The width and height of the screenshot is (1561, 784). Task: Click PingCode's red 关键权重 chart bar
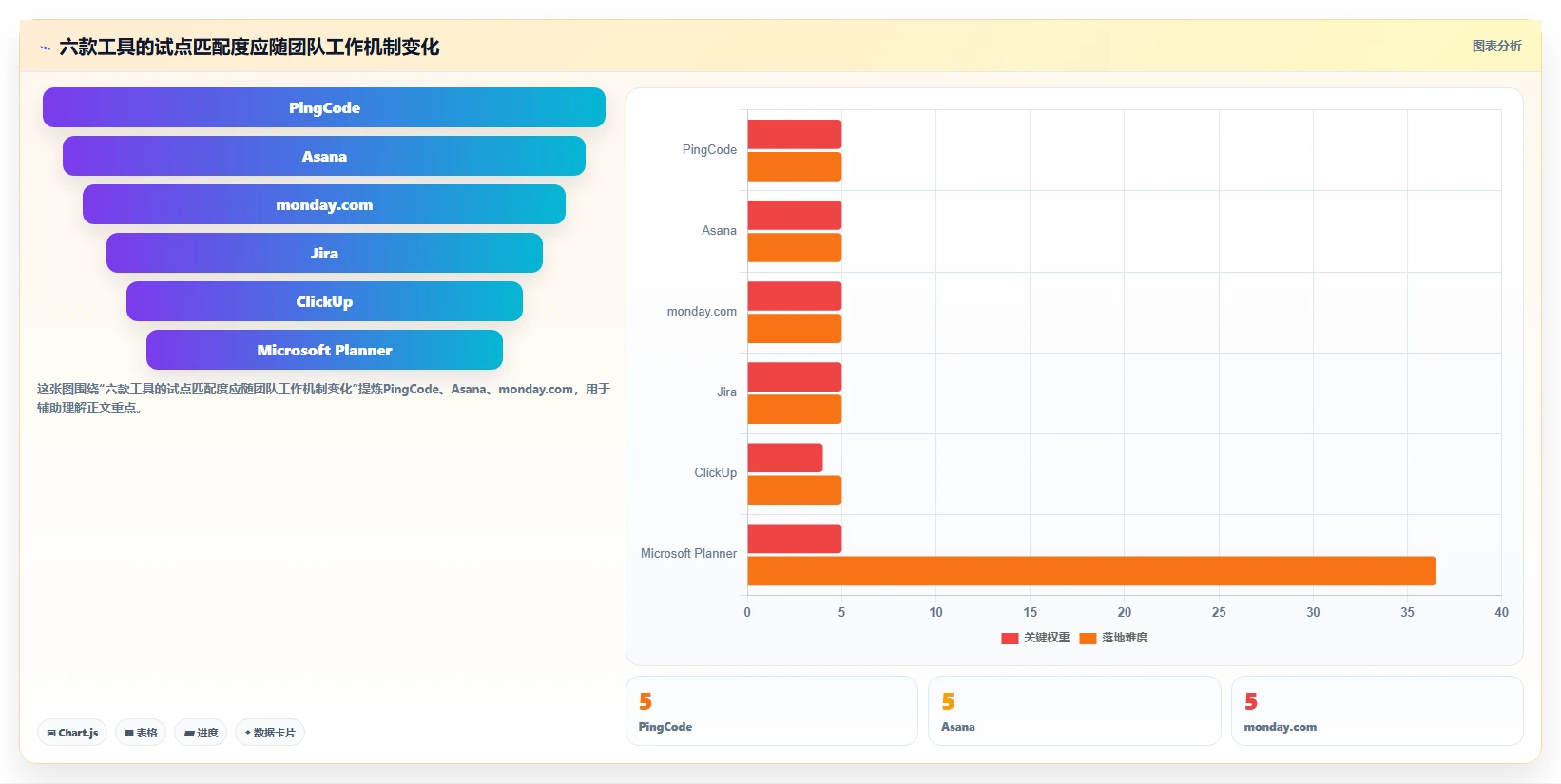click(x=795, y=134)
